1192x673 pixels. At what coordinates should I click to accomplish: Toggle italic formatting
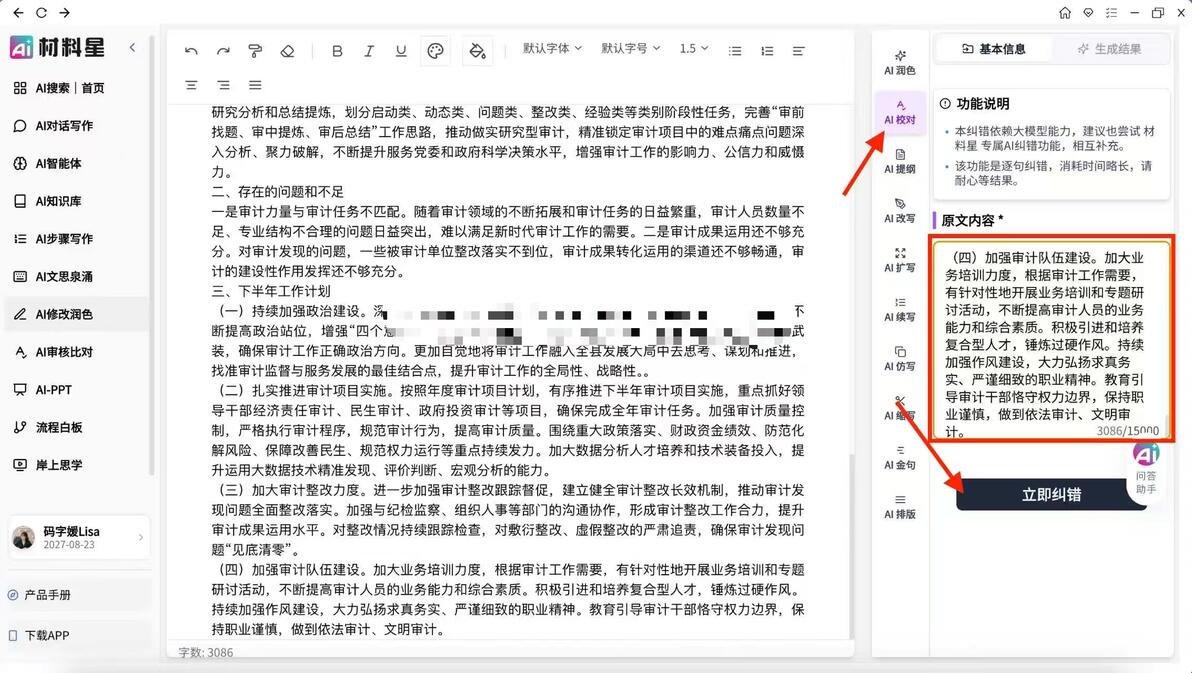369,51
